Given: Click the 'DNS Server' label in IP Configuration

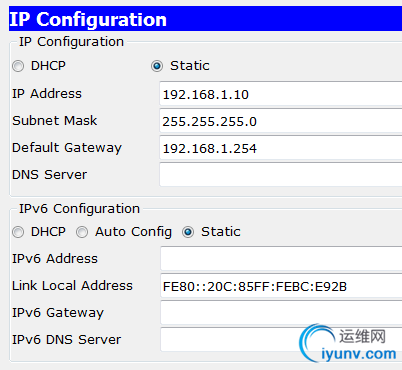Looking at the screenshot, I should [49, 175].
